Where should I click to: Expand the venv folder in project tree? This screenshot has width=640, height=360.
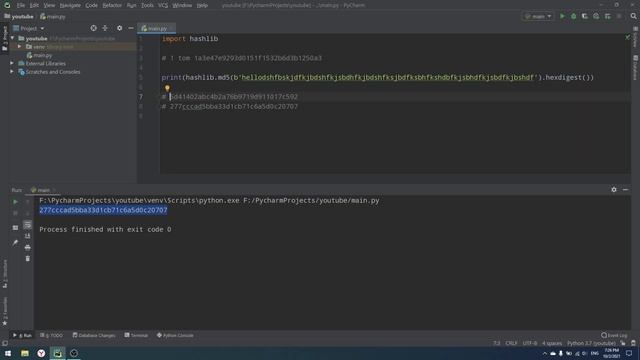click(19, 47)
